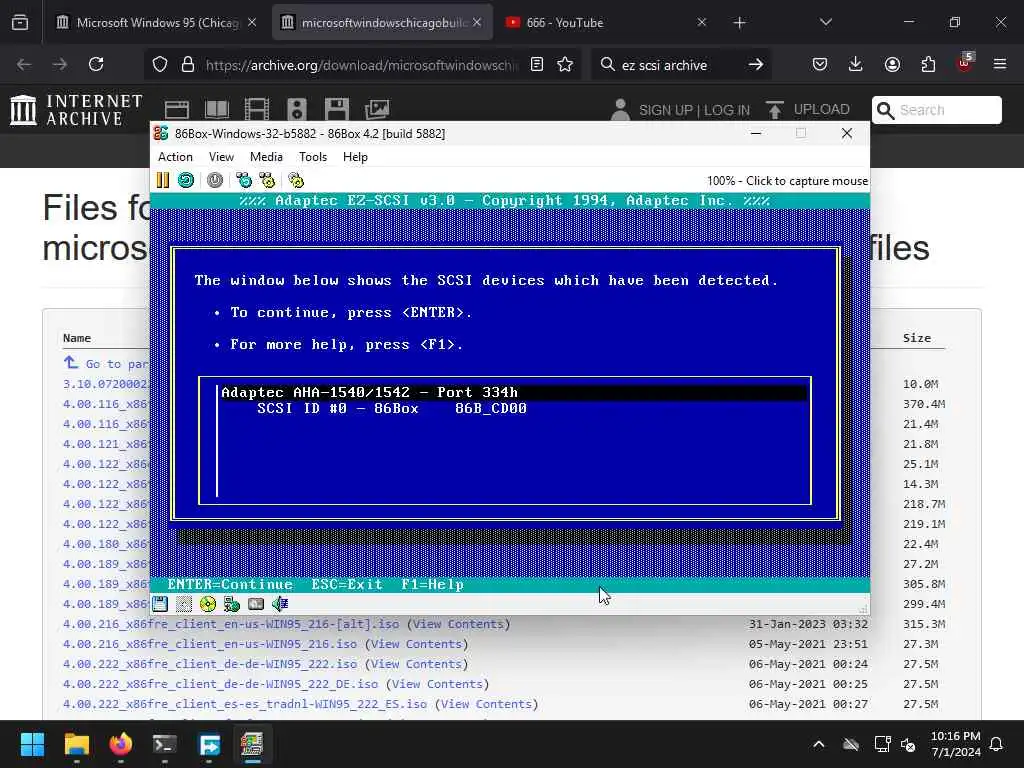Click the 86Box taskbar icon
1024x768 pixels.
252,744
